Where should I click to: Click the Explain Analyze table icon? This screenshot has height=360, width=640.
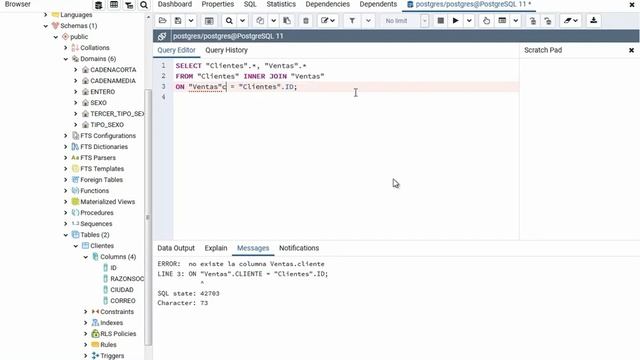[x=502, y=20]
